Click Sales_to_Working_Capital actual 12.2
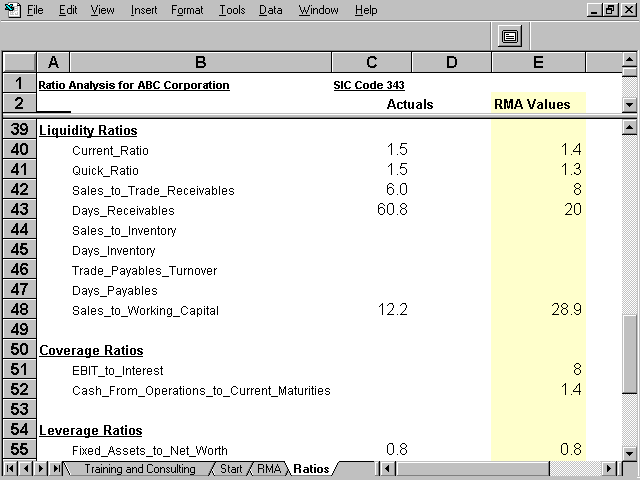The width and height of the screenshot is (640, 480). pos(393,309)
